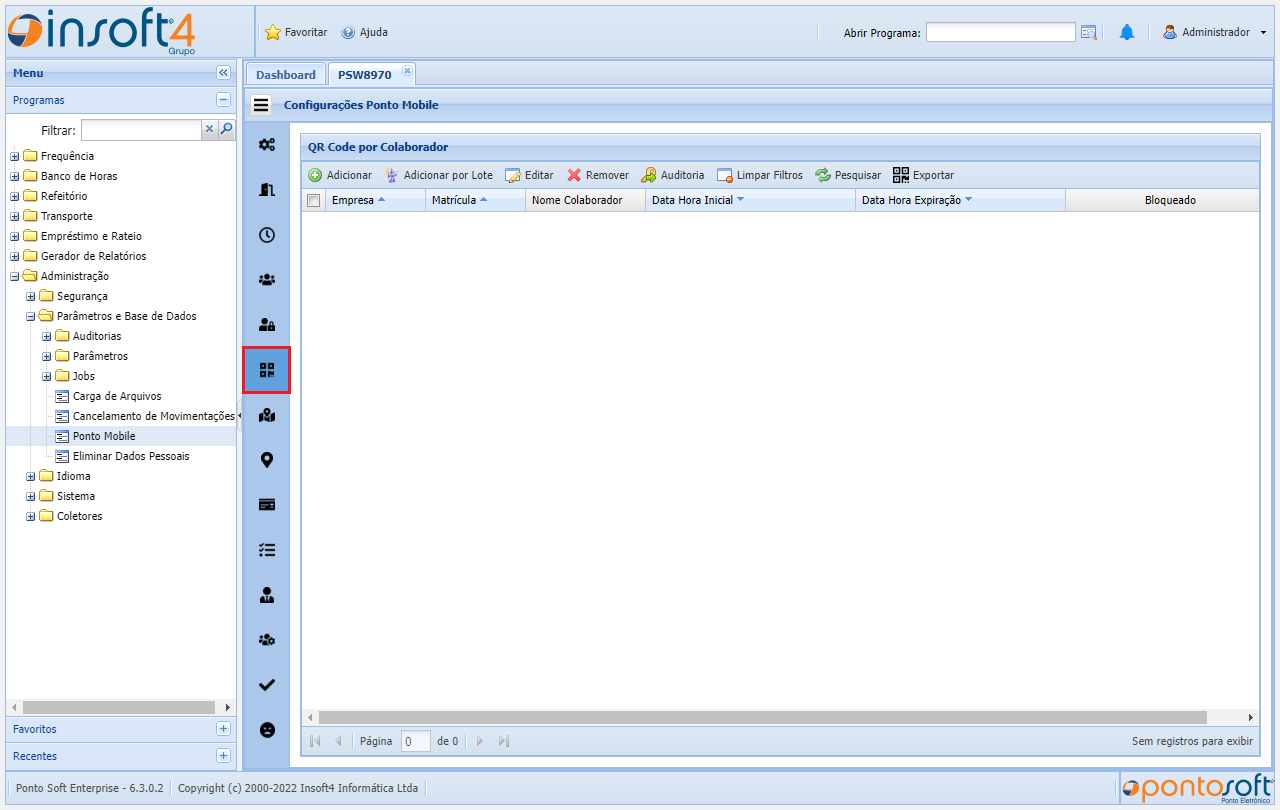The width and height of the screenshot is (1280, 810).
Task: Expand the Frequência folder
Action: [15, 156]
